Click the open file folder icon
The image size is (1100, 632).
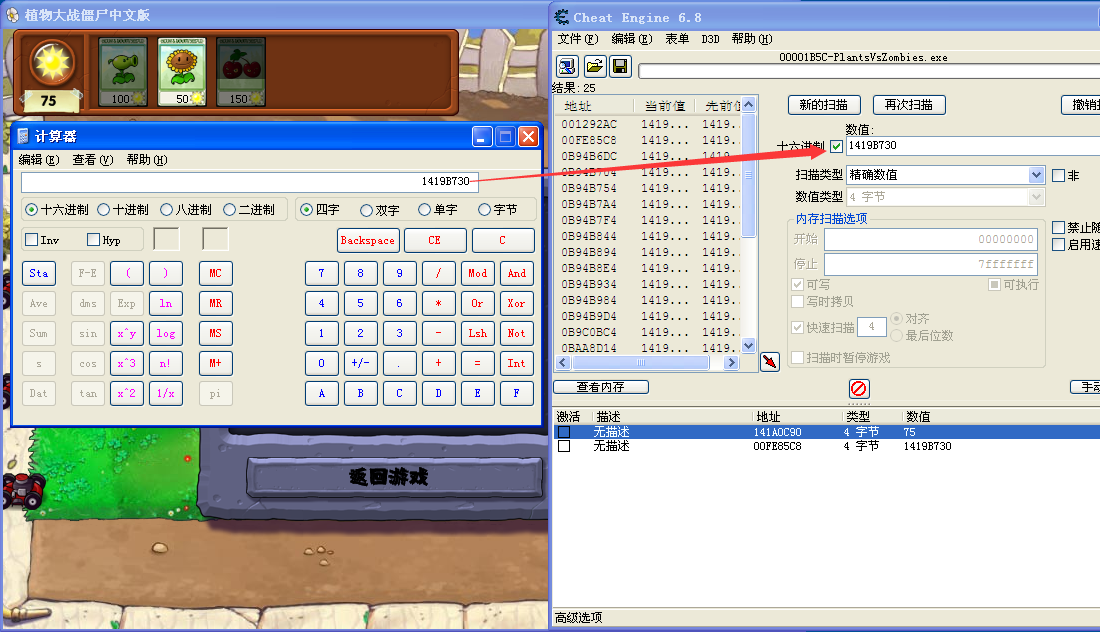(594, 67)
